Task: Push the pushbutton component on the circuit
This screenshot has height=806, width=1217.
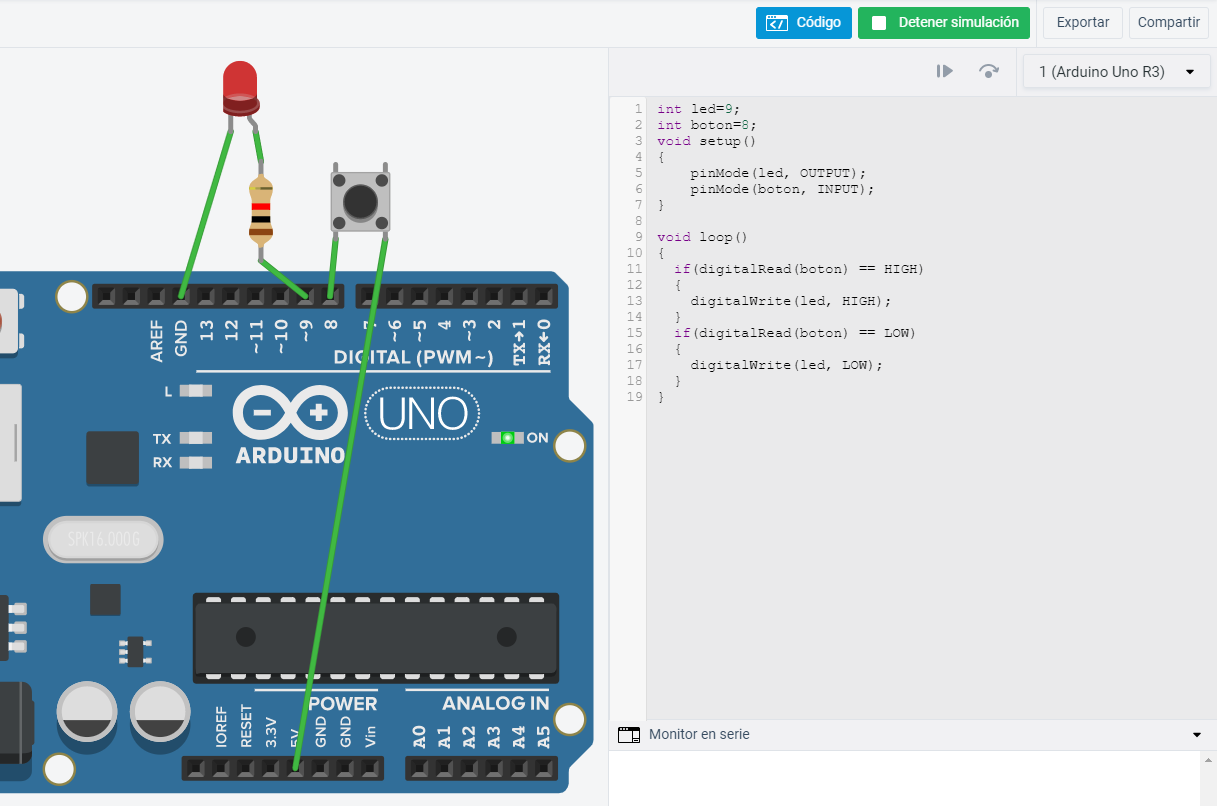Action: pyautogui.click(x=360, y=201)
